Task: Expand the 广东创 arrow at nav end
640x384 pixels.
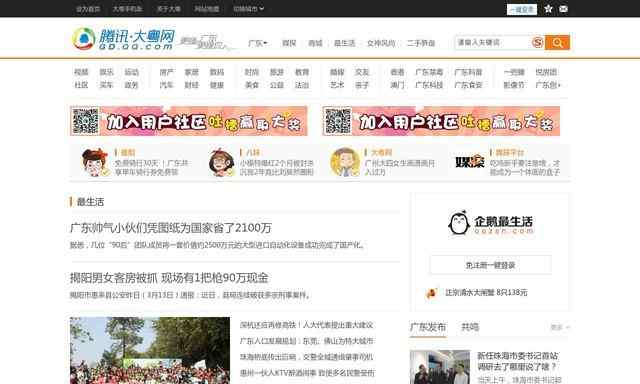Action: coord(548,85)
